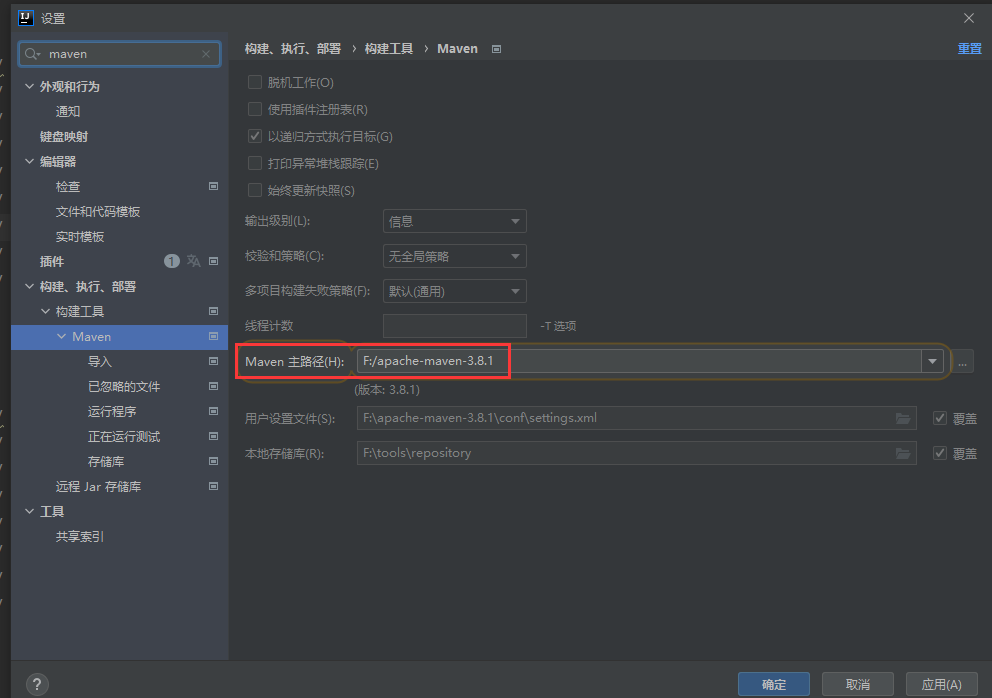This screenshot has height=698, width=992.
Task: Collapse the 编辑器 tree node
Action: click(29, 161)
